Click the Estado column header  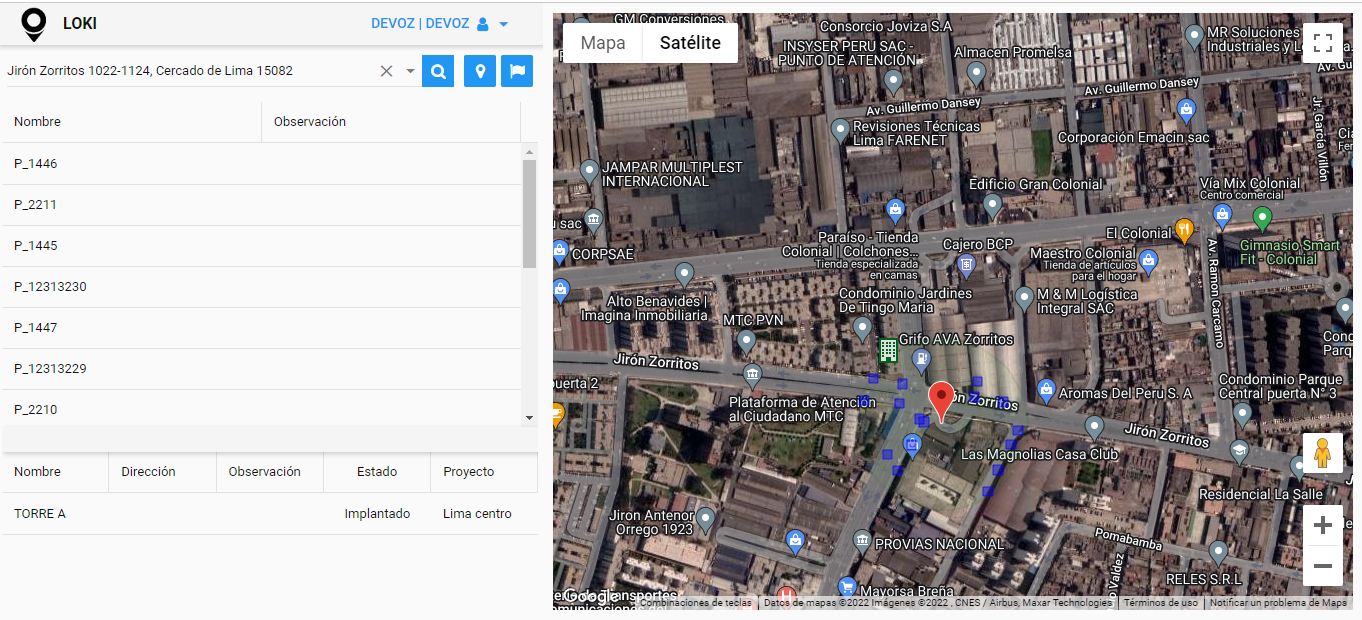point(377,472)
